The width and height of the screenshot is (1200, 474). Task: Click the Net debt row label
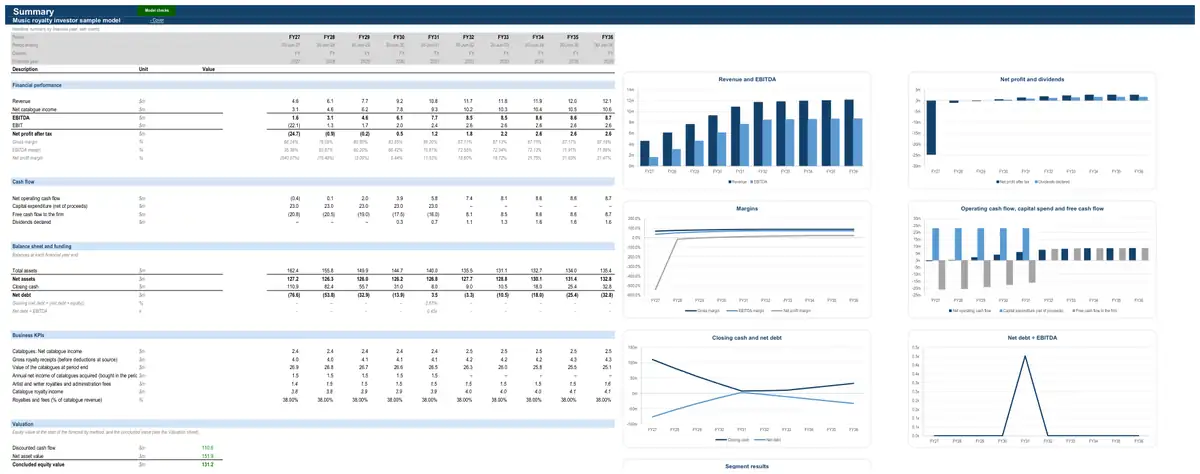(x=21, y=295)
